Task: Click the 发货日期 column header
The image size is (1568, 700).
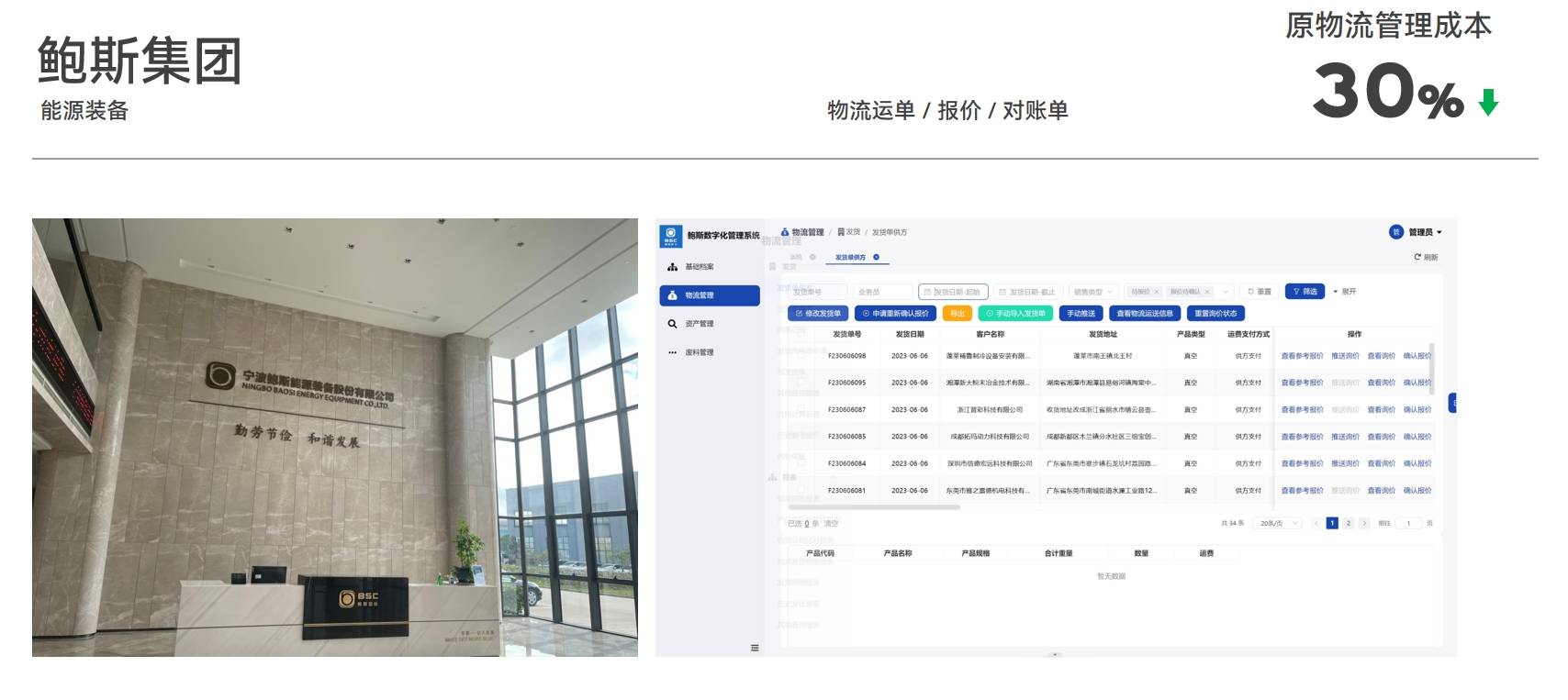Action: 910,334
